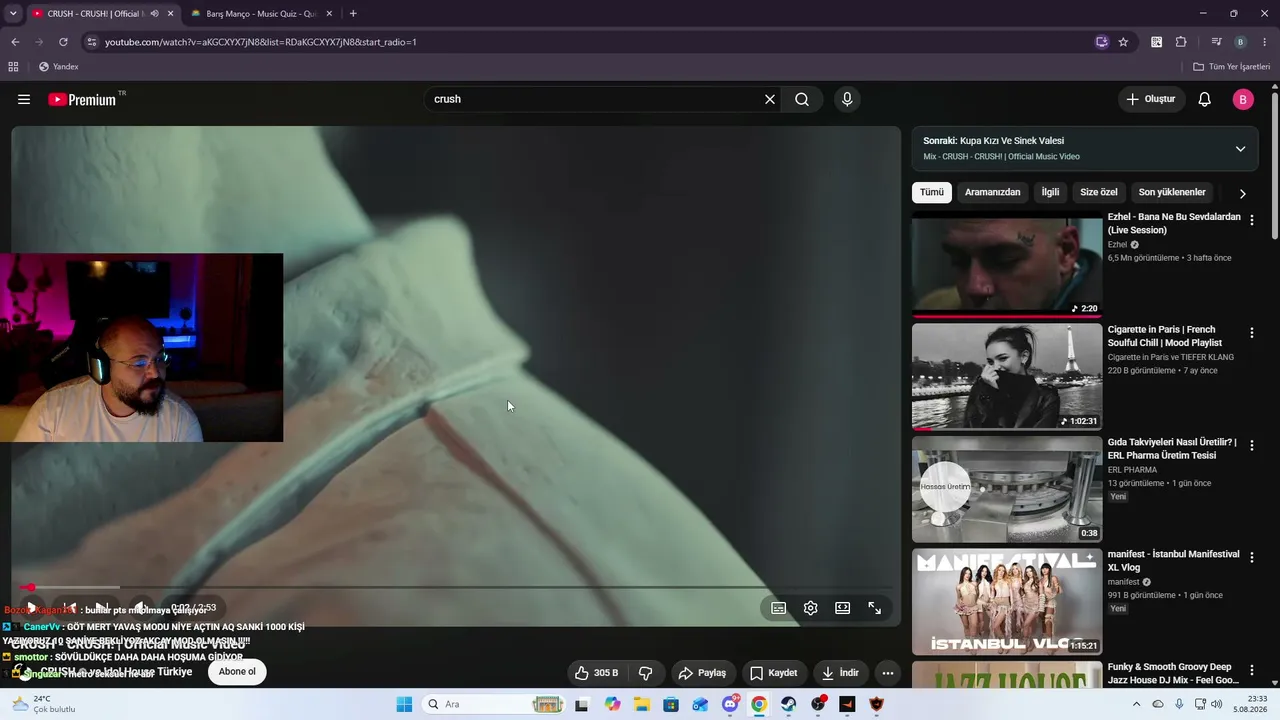The image size is (1280, 720).
Task: Open a new browser tab
Action: point(353,14)
